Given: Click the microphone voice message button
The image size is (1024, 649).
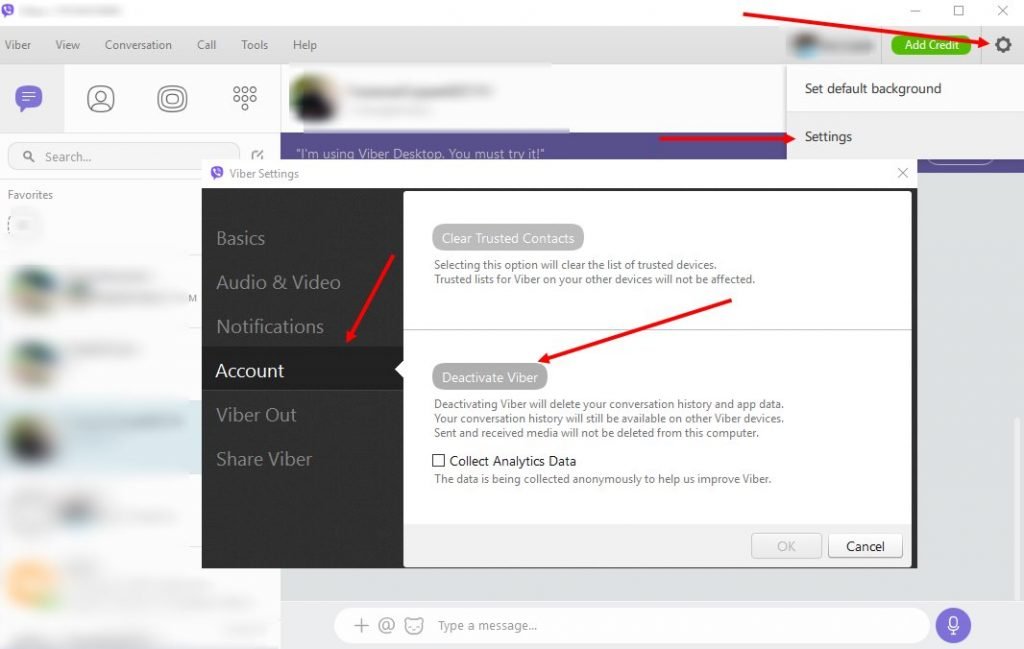Looking at the screenshot, I should tap(953, 625).
